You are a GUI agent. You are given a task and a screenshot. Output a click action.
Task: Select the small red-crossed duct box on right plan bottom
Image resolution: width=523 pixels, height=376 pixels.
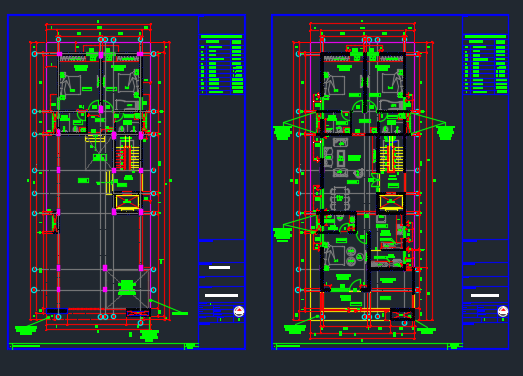pos(402,315)
